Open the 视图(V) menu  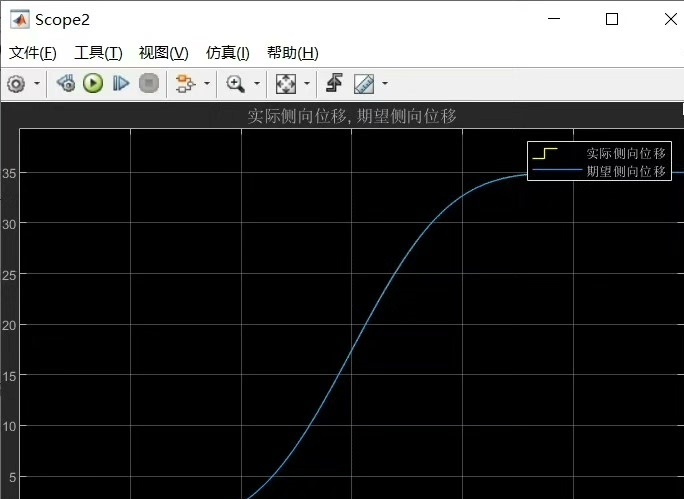pyautogui.click(x=164, y=53)
